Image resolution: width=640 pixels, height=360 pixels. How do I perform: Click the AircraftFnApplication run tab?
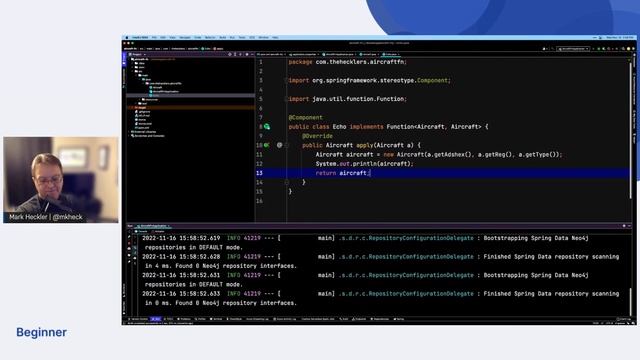tap(153, 226)
